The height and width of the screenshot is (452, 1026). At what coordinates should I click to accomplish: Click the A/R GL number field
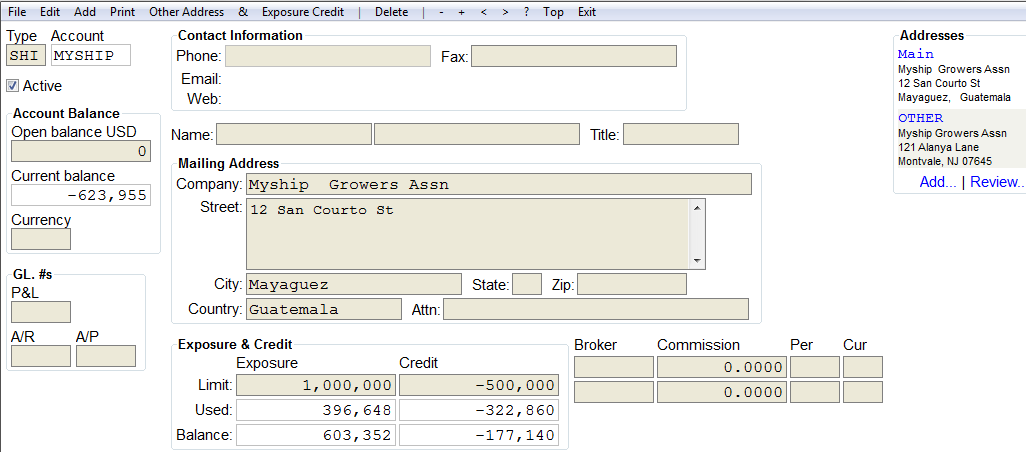click(41, 356)
